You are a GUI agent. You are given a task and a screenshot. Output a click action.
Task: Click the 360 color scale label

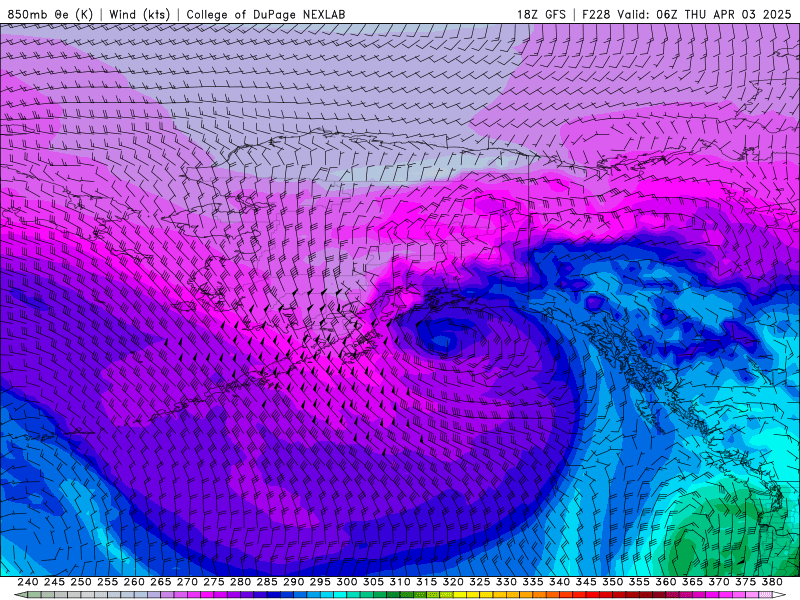click(666, 582)
